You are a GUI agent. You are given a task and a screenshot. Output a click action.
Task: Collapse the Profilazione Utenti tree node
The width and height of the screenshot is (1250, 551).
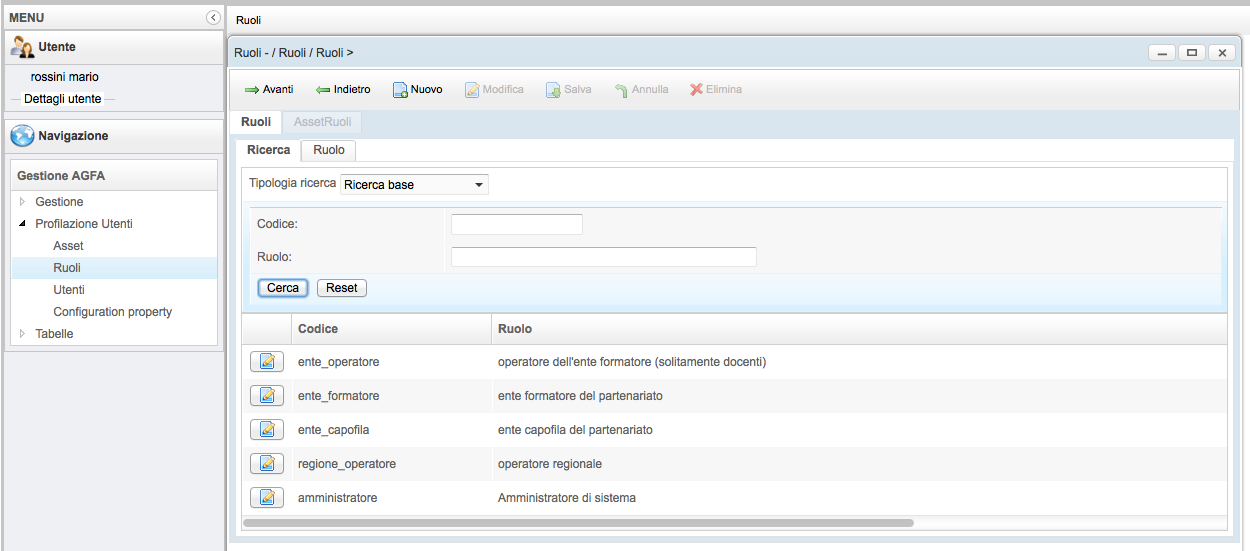click(23, 224)
